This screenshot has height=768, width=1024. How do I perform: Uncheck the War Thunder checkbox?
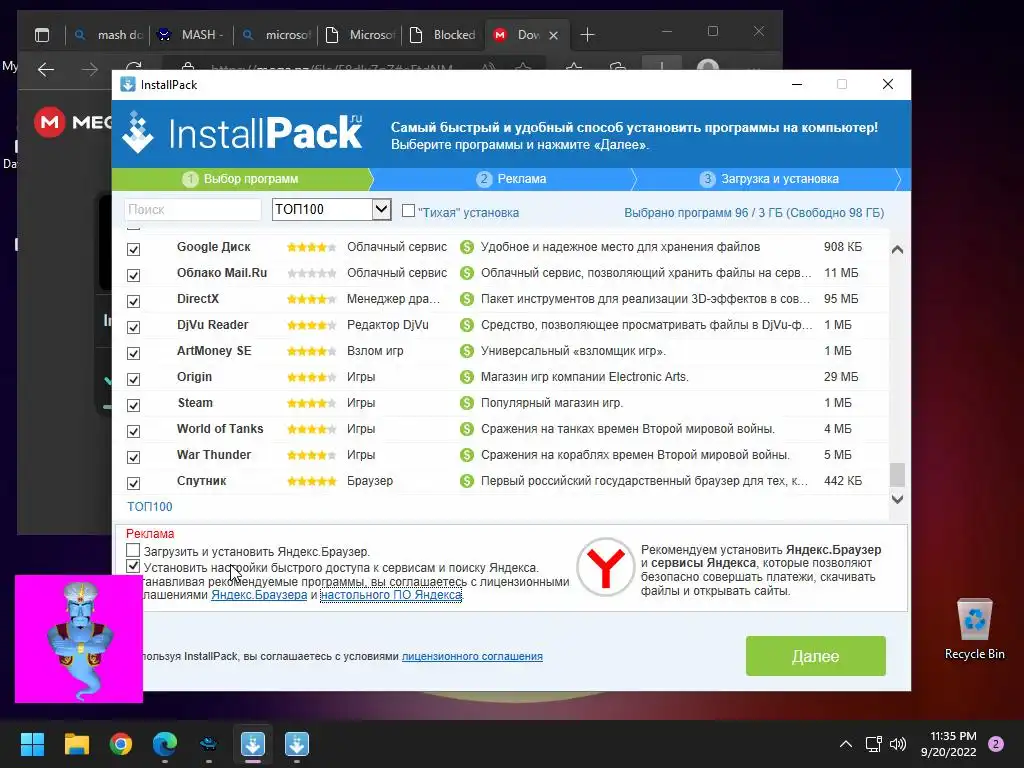pos(133,457)
